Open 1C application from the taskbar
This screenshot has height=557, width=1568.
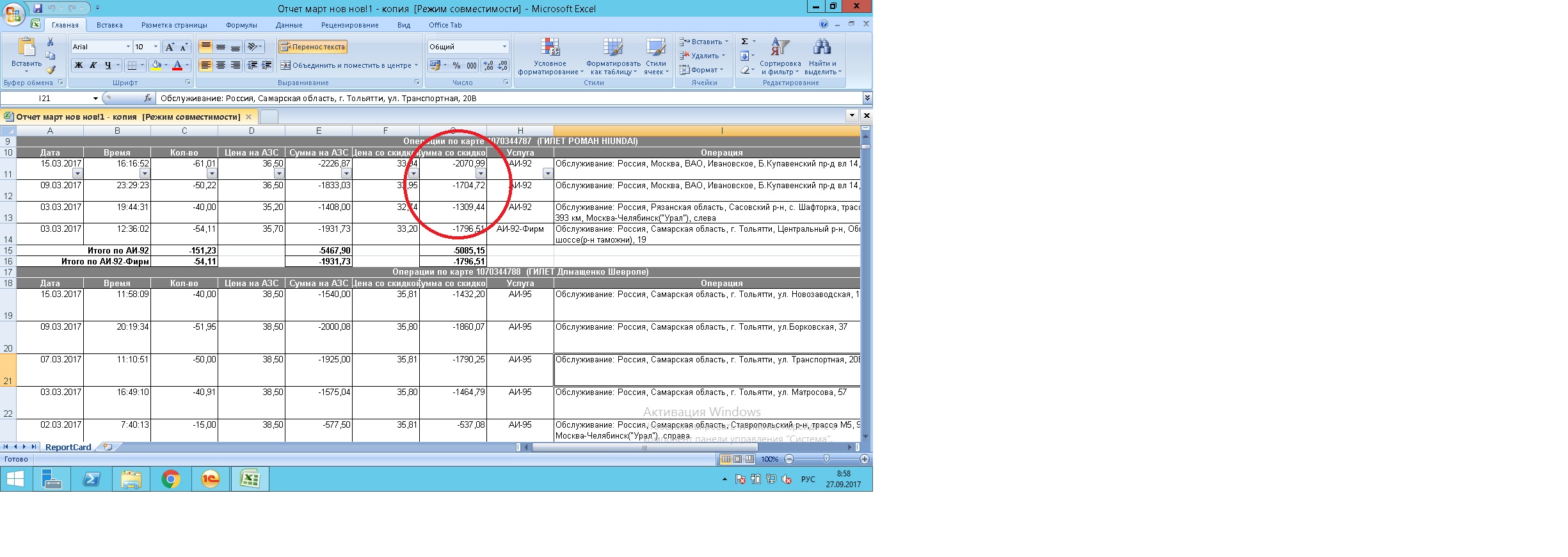point(210,479)
